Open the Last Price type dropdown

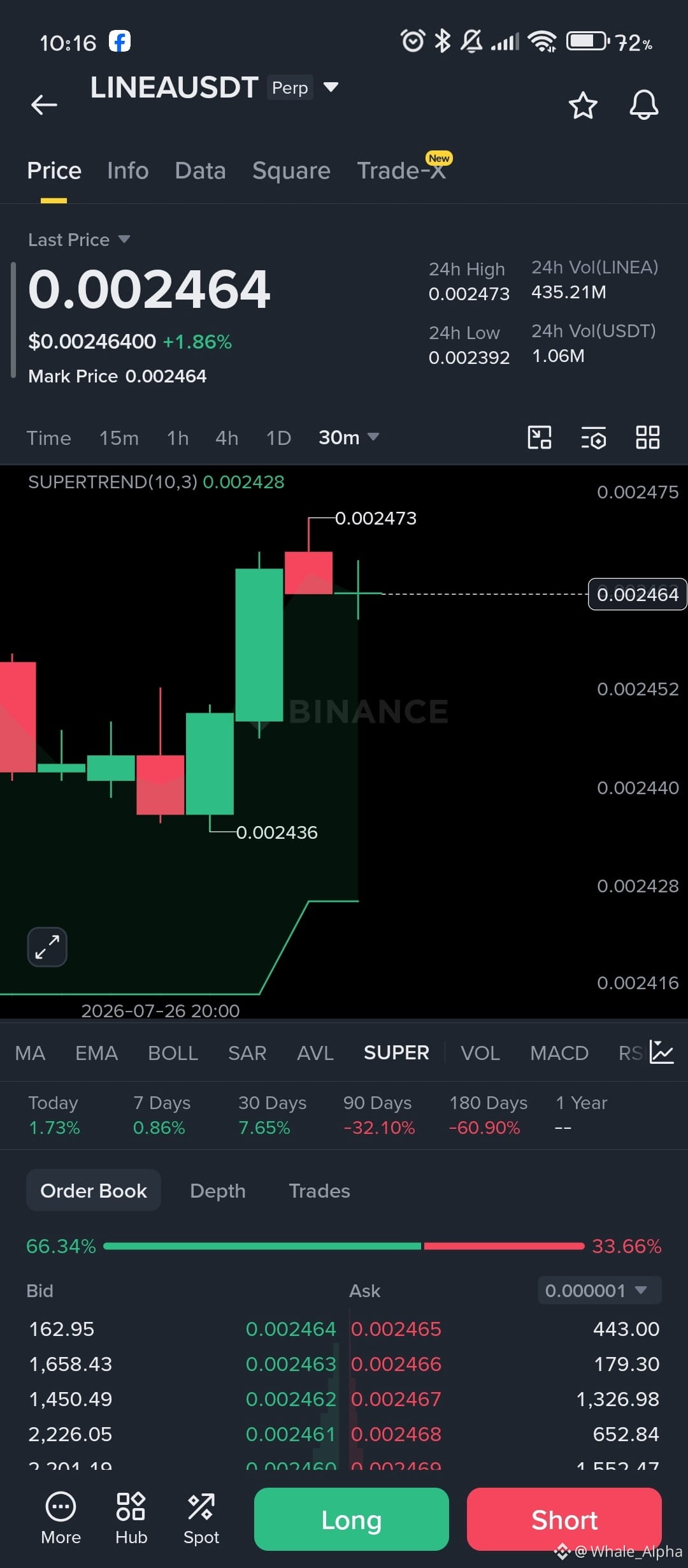(x=79, y=240)
